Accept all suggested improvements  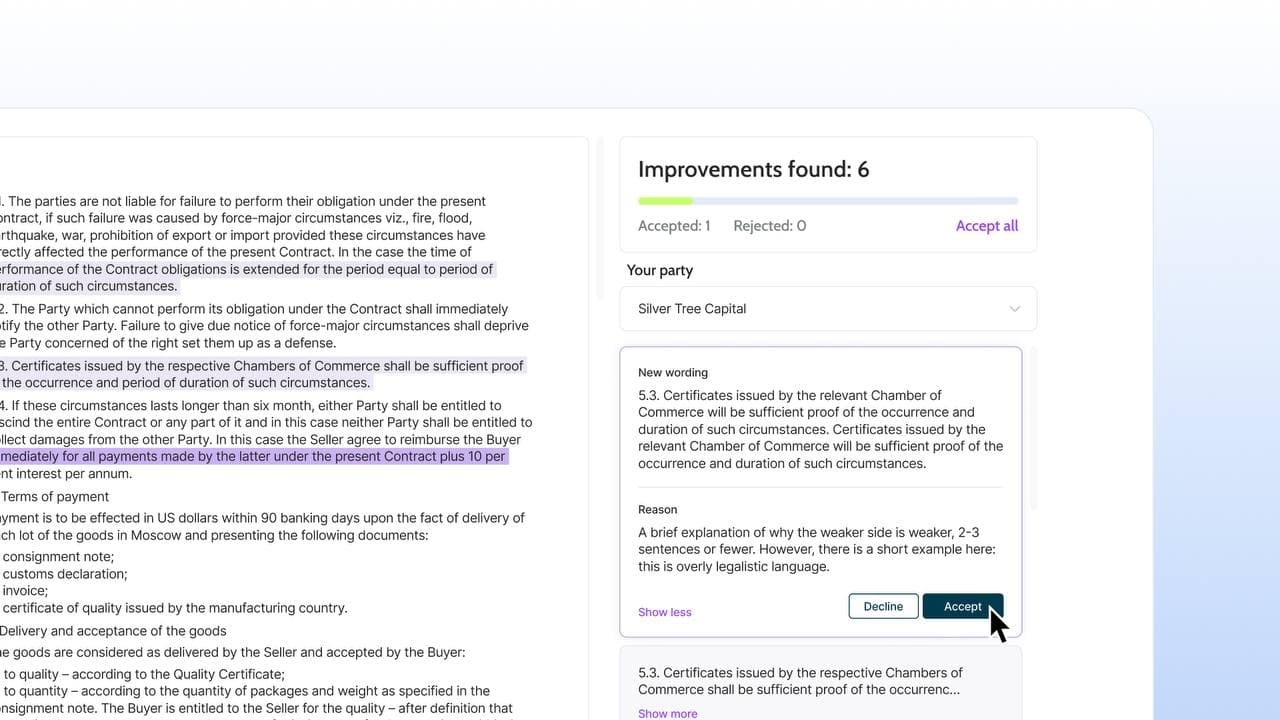click(986, 225)
